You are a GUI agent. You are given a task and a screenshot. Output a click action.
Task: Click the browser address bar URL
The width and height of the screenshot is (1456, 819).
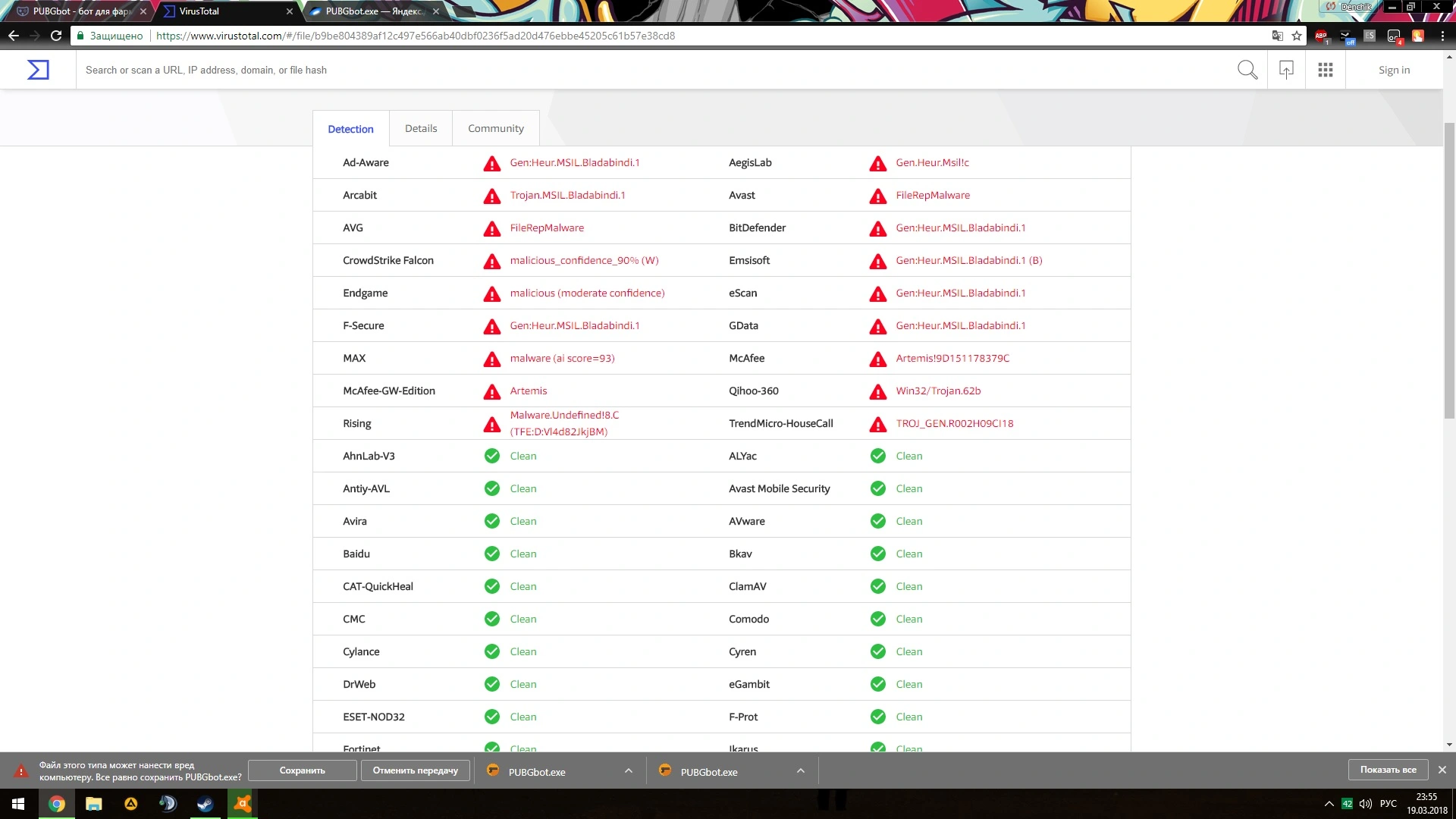click(415, 36)
